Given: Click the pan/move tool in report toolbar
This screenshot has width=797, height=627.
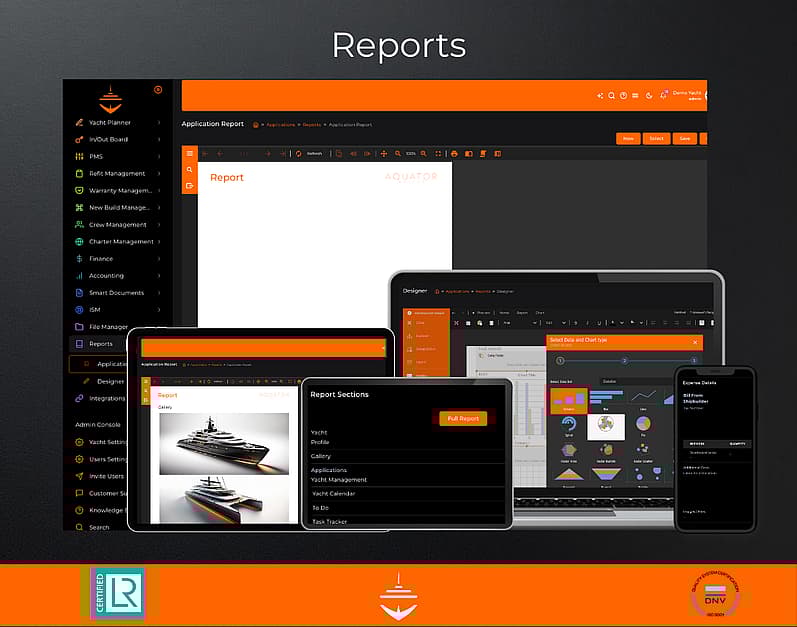Looking at the screenshot, I should pos(384,153).
